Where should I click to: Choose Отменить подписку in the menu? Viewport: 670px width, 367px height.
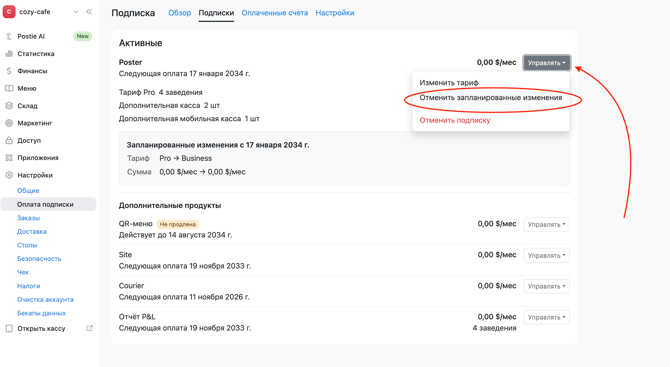[x=455, y=120]
